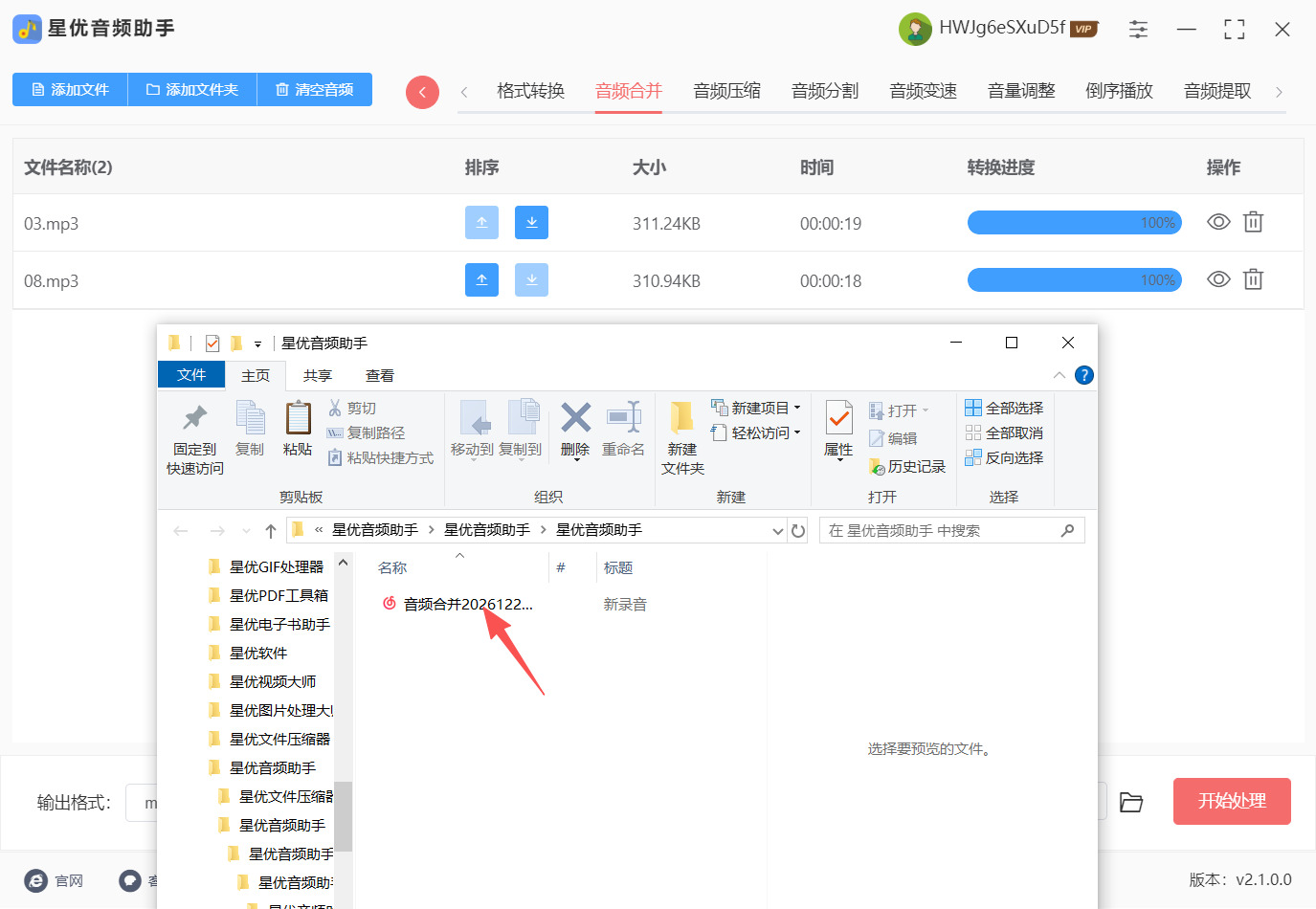The image size is (1316, 909).
Task: Click Select All in Explorer ribbon
Action: point(1004,409)
